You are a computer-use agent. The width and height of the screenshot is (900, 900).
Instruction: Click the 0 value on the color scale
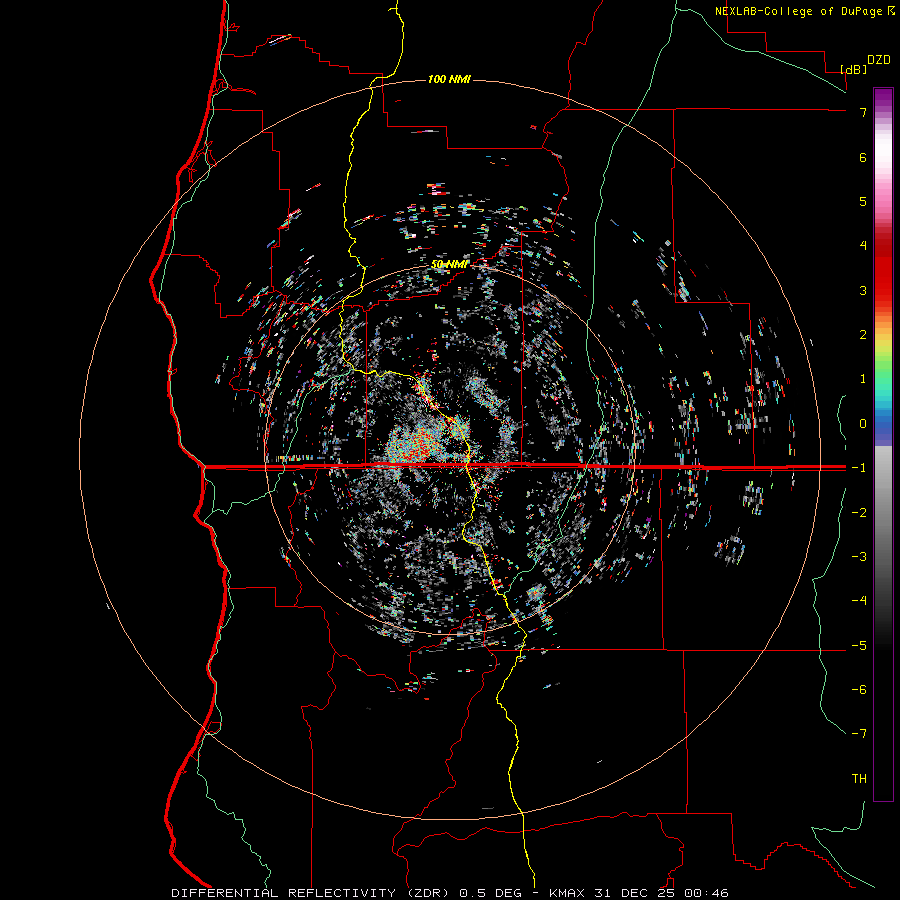pyautogui.click(x=863, y=424)
